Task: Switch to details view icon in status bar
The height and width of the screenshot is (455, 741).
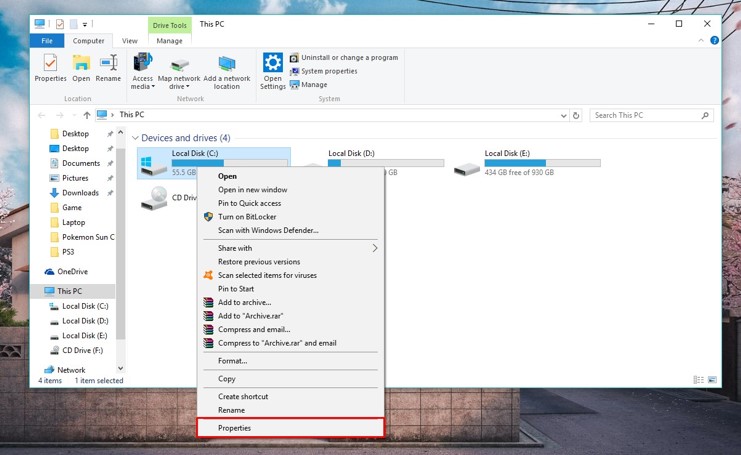Action: [x=698, y=380]
